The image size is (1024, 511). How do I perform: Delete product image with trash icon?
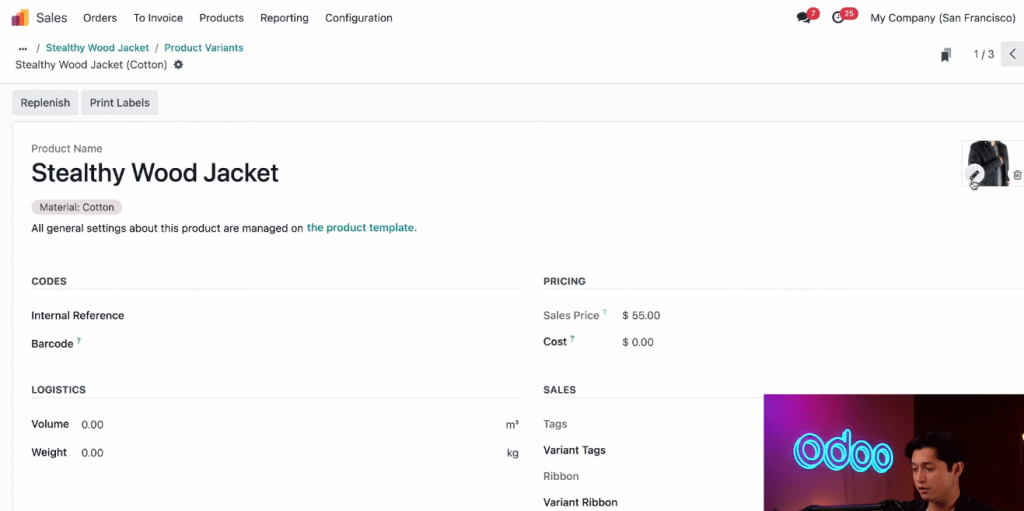[x=1017, y=175]
